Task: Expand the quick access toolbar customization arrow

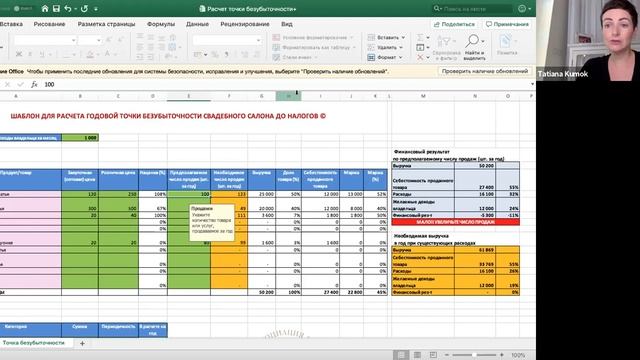Action: coord(96,9)
